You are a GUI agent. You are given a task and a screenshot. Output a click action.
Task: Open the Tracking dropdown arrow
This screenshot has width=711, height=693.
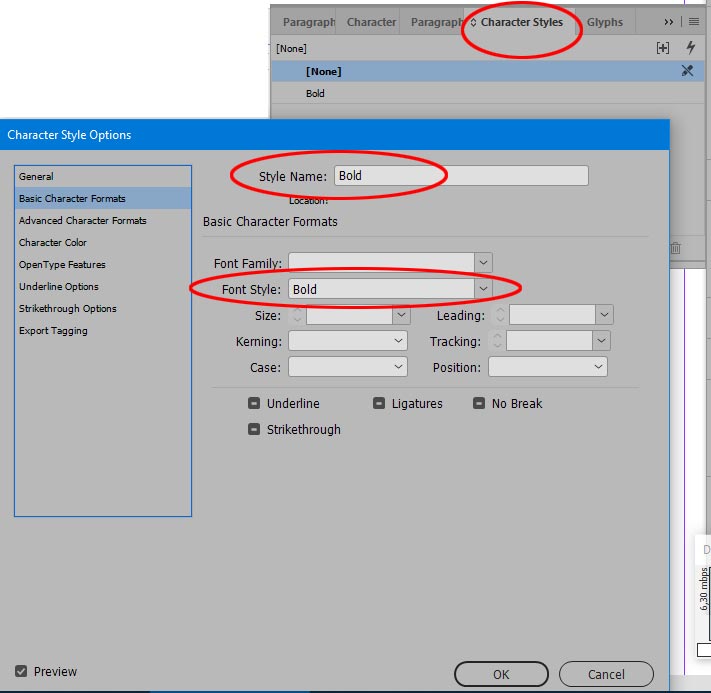601,341
